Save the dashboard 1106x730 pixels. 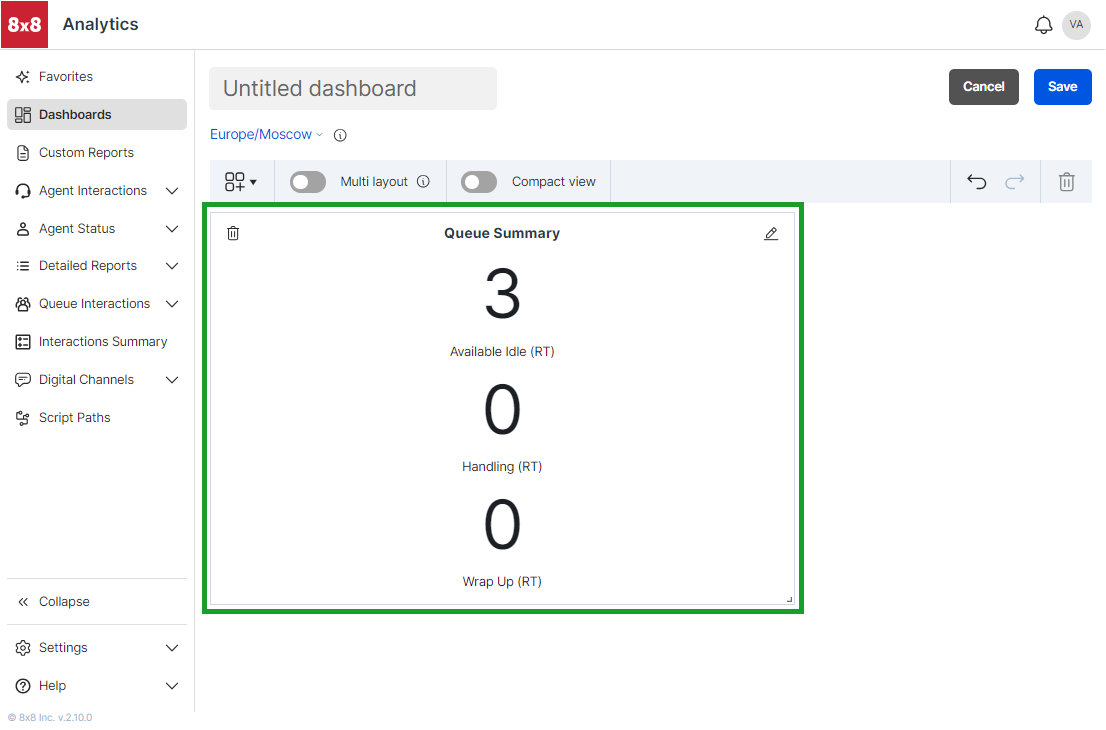tap(1062, 87)
